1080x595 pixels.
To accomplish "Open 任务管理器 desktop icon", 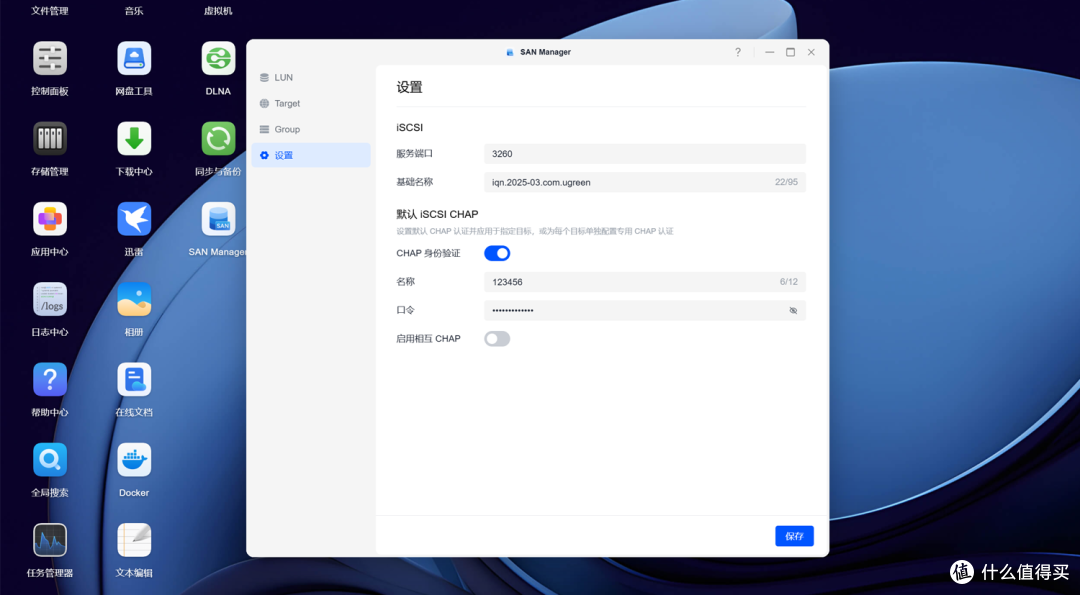I will pyautogui.click(x=50, y=540).
